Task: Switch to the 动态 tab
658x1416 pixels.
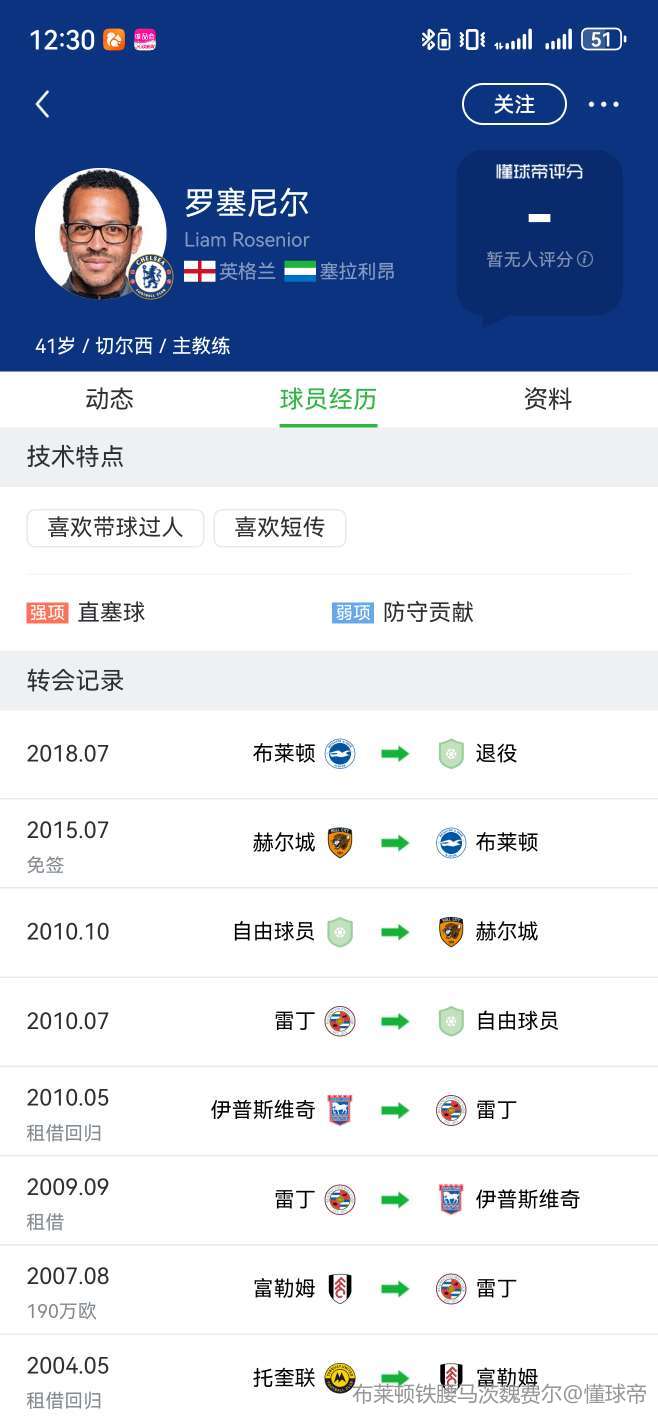Action: pyautogui.click(x=109, y=400)
